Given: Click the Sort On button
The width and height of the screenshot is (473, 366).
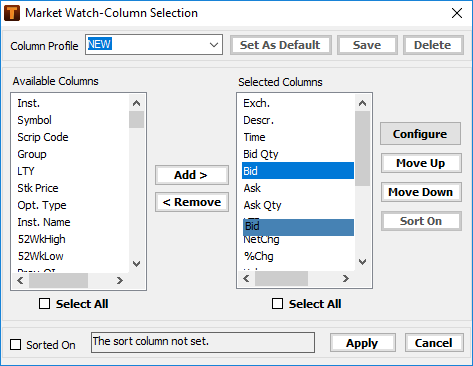Looking at the screenshot, I should tap(421, 221).
